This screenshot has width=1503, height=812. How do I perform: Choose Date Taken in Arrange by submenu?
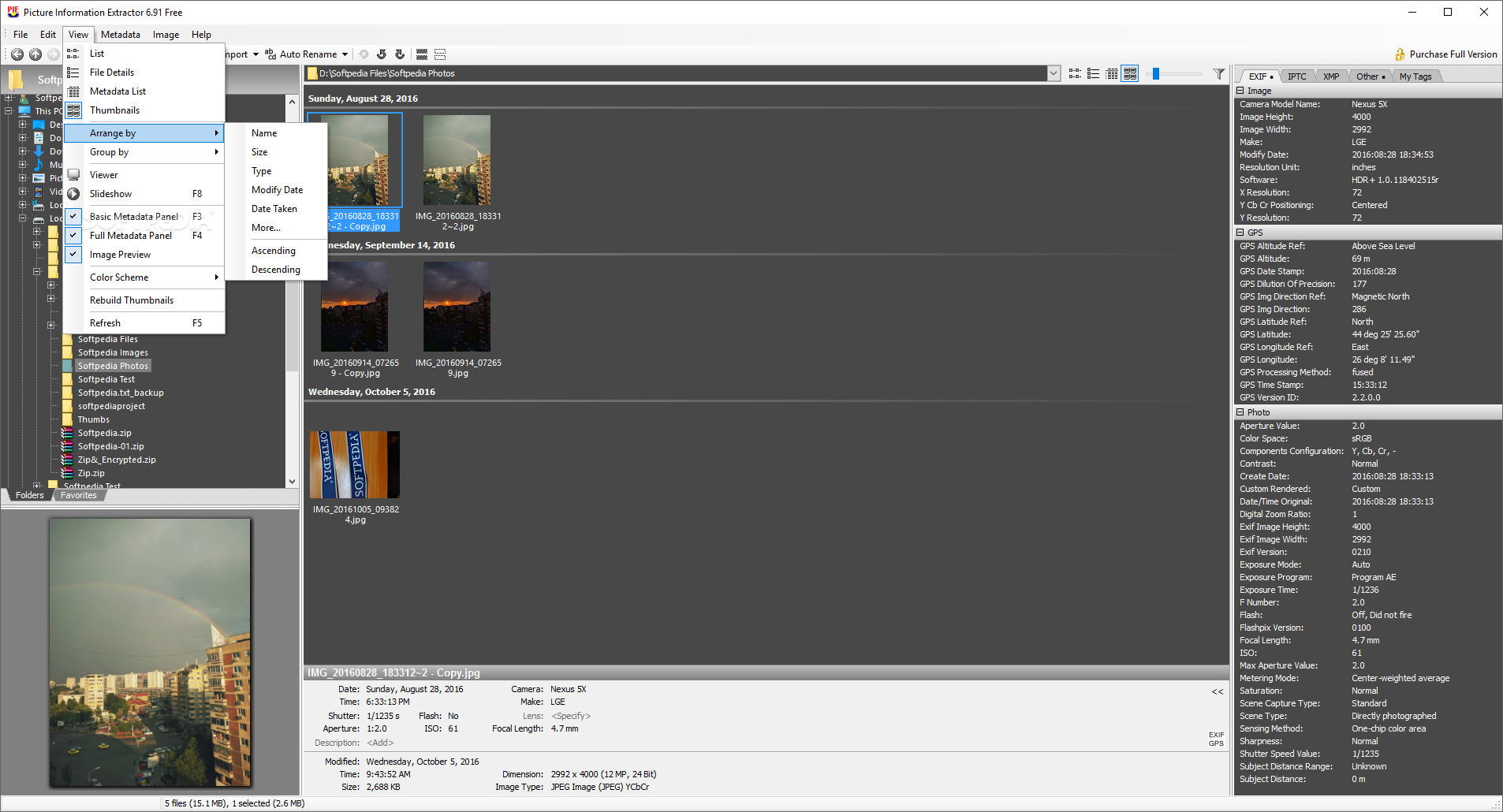[274, 209]
